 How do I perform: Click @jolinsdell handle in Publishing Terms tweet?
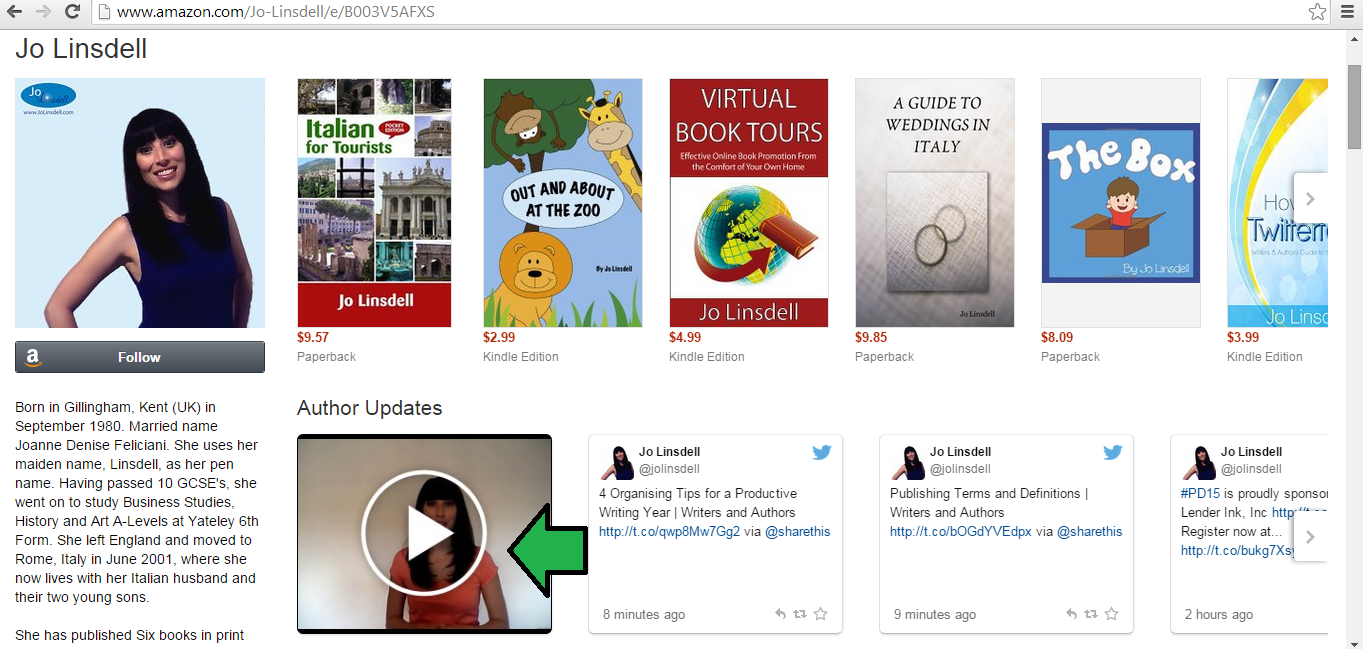(x=960, y=469)
